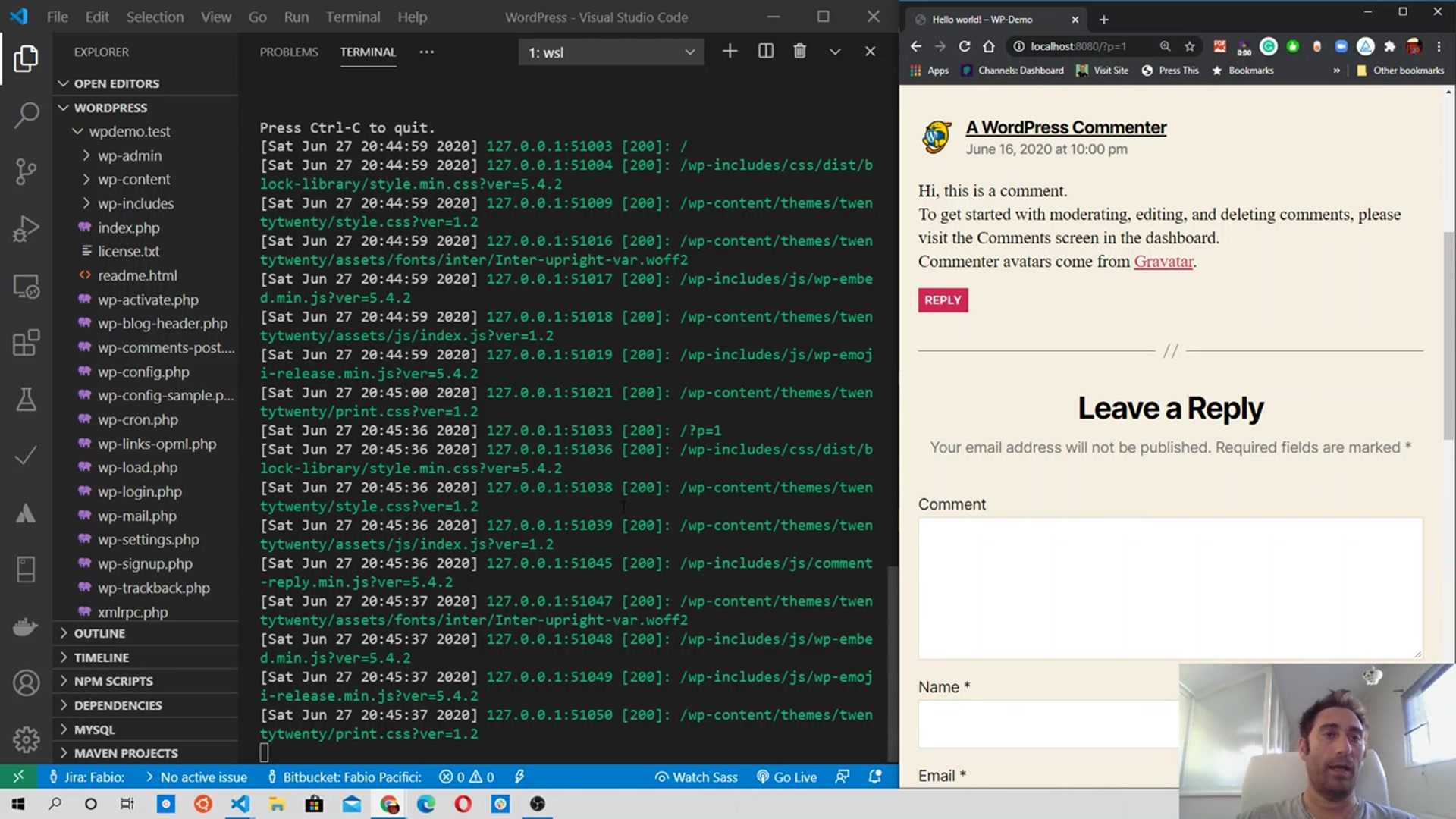Click the REPLY button on comment

click(x=943, y=300)
